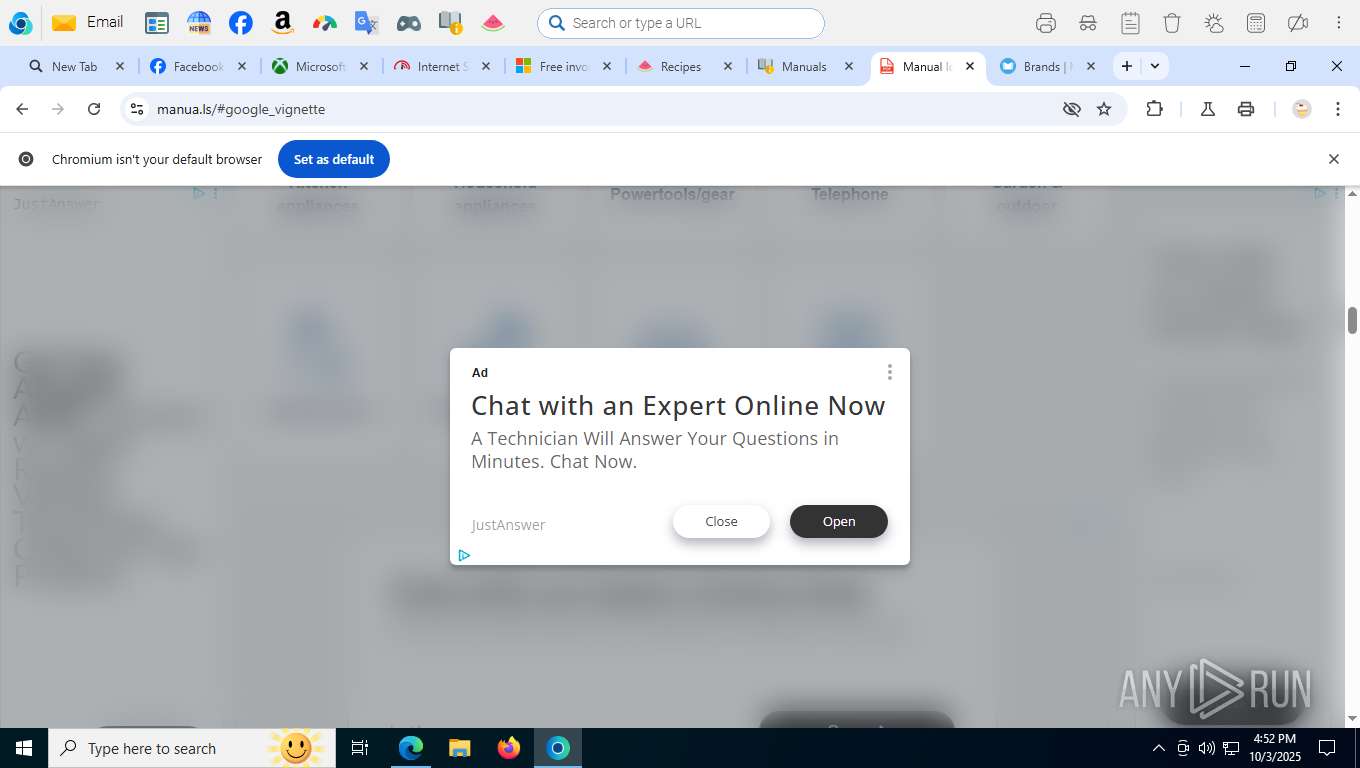Close the Recipes tab
This screenshot has height=768, width=1360.
pyautogui.click(x=727, y=66)
